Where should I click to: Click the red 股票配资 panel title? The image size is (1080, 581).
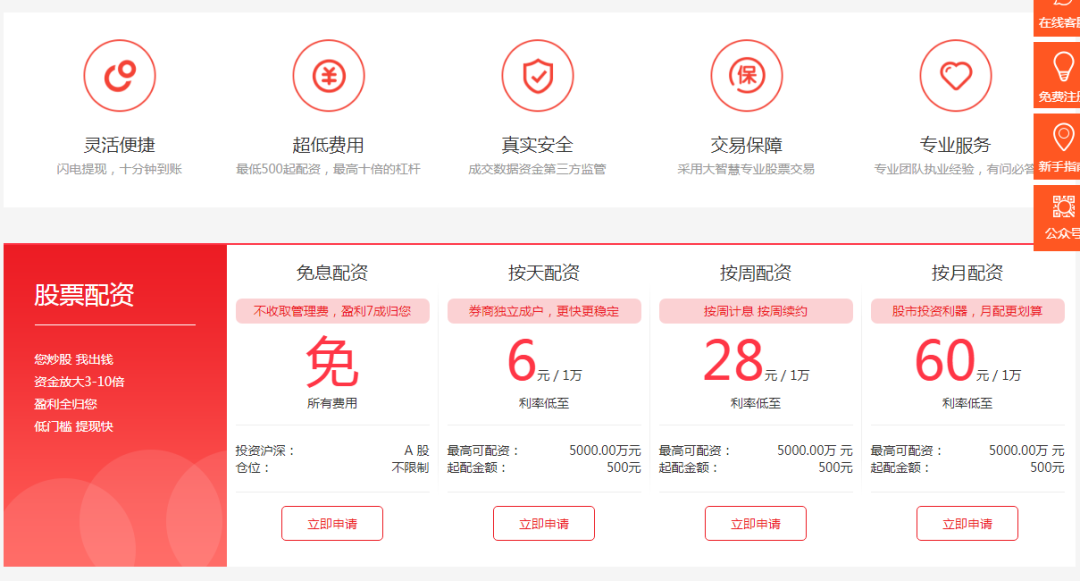tap(84, 295)
